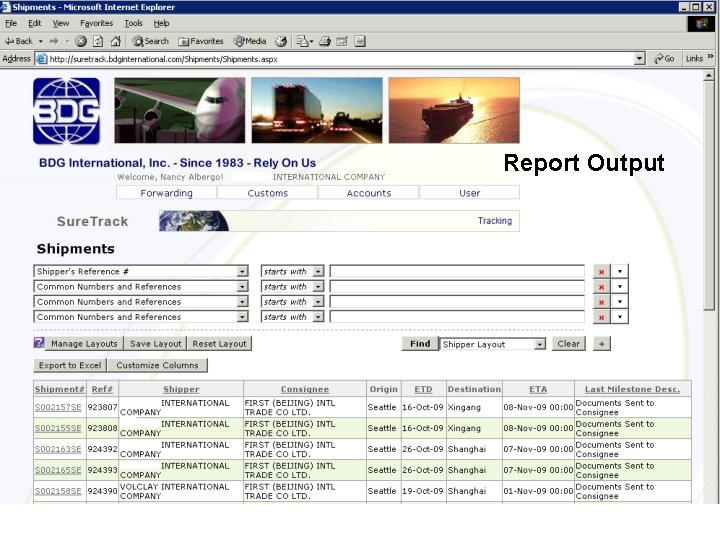Open the Help menu
720x540 pixels.
[x=161, y=23]
